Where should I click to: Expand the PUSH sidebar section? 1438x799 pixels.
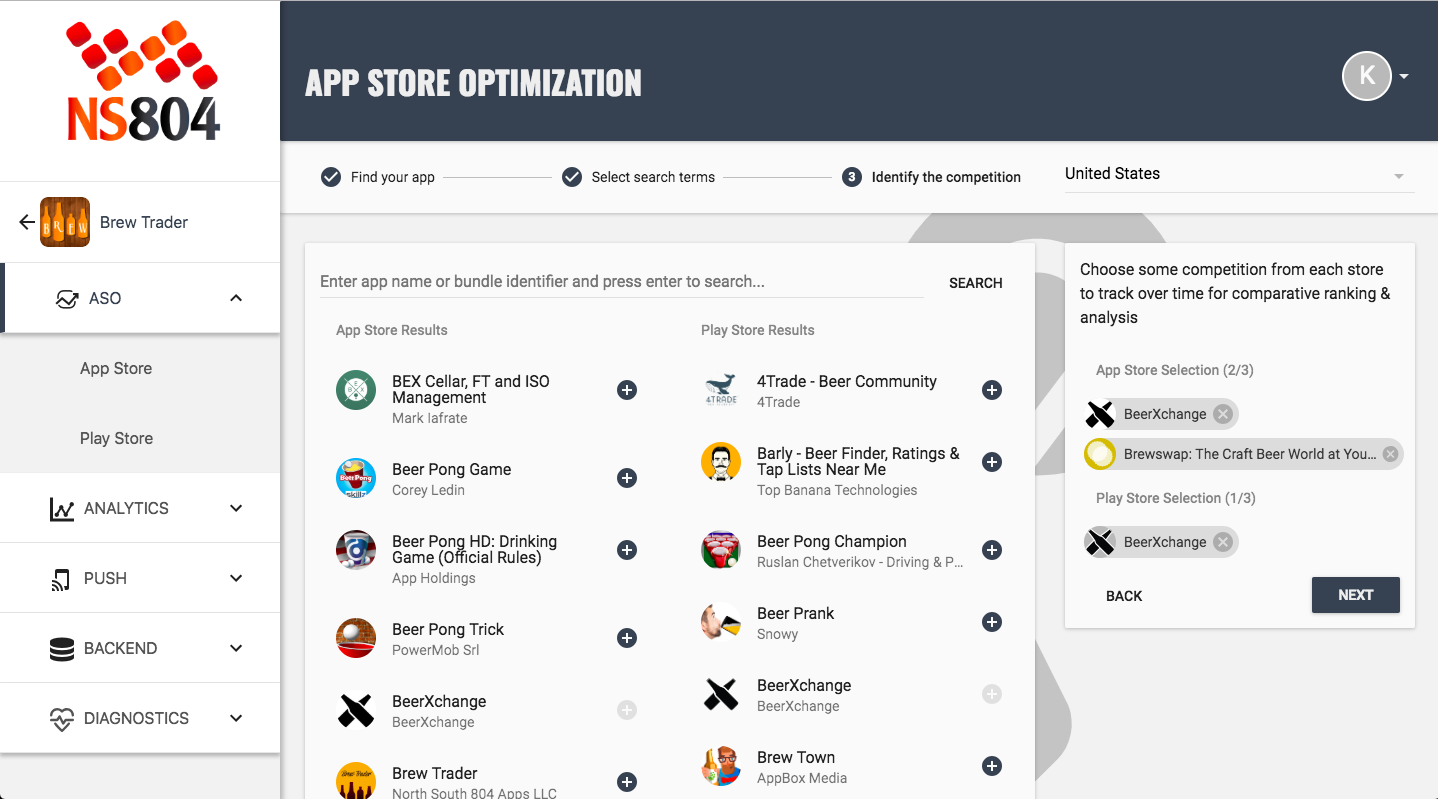pyautogui.click(x=236, y=578)
